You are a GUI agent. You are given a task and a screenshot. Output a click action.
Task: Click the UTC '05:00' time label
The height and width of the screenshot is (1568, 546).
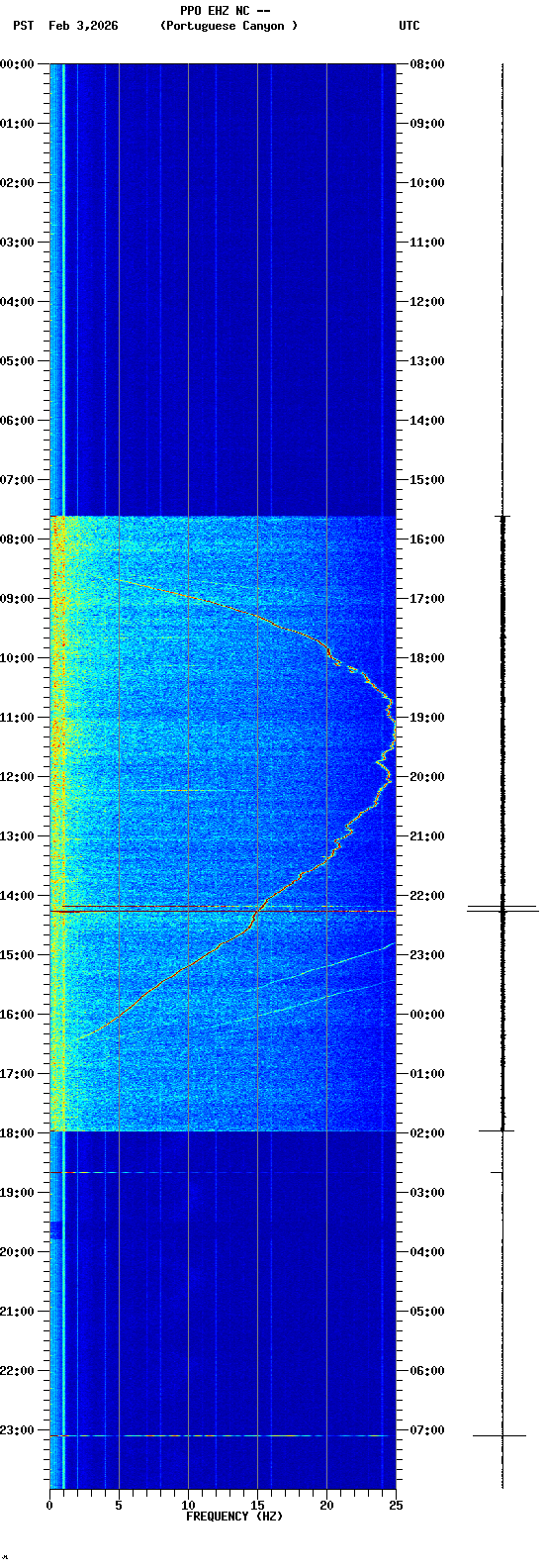tap(427, 1312)
